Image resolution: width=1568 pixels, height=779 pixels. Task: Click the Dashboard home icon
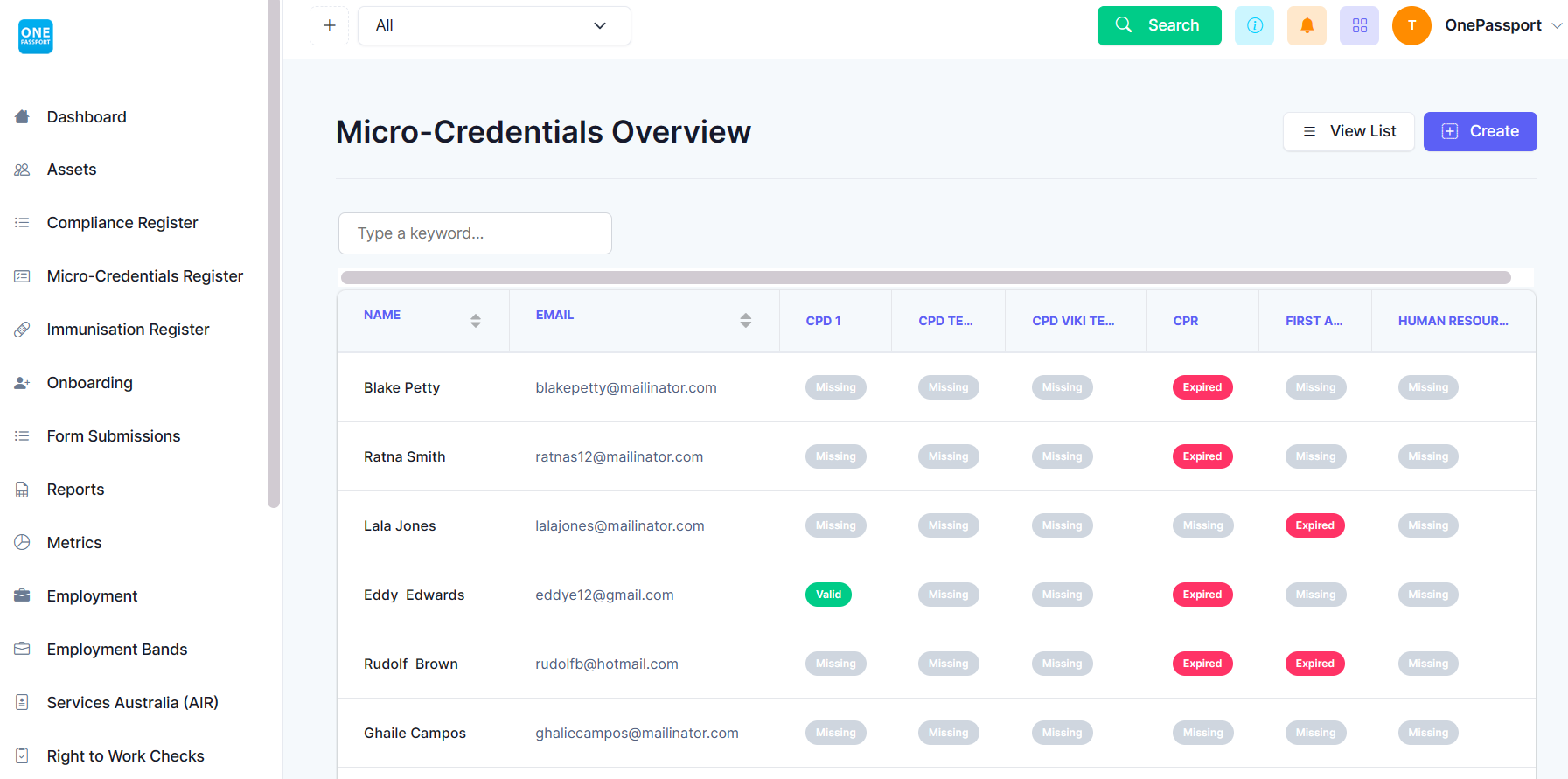[x=23, y=117]
